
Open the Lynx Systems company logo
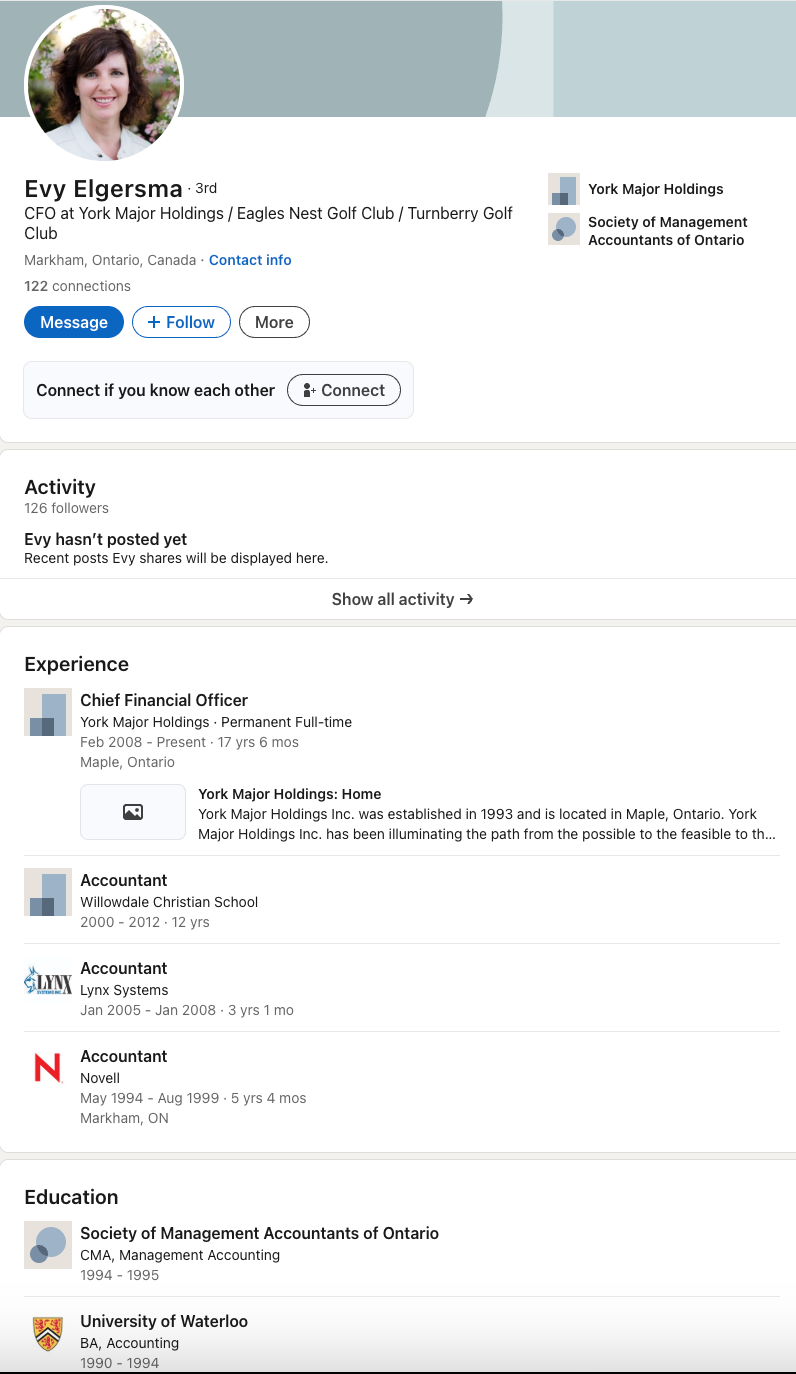pyautogui.click(x=48, y=980)
